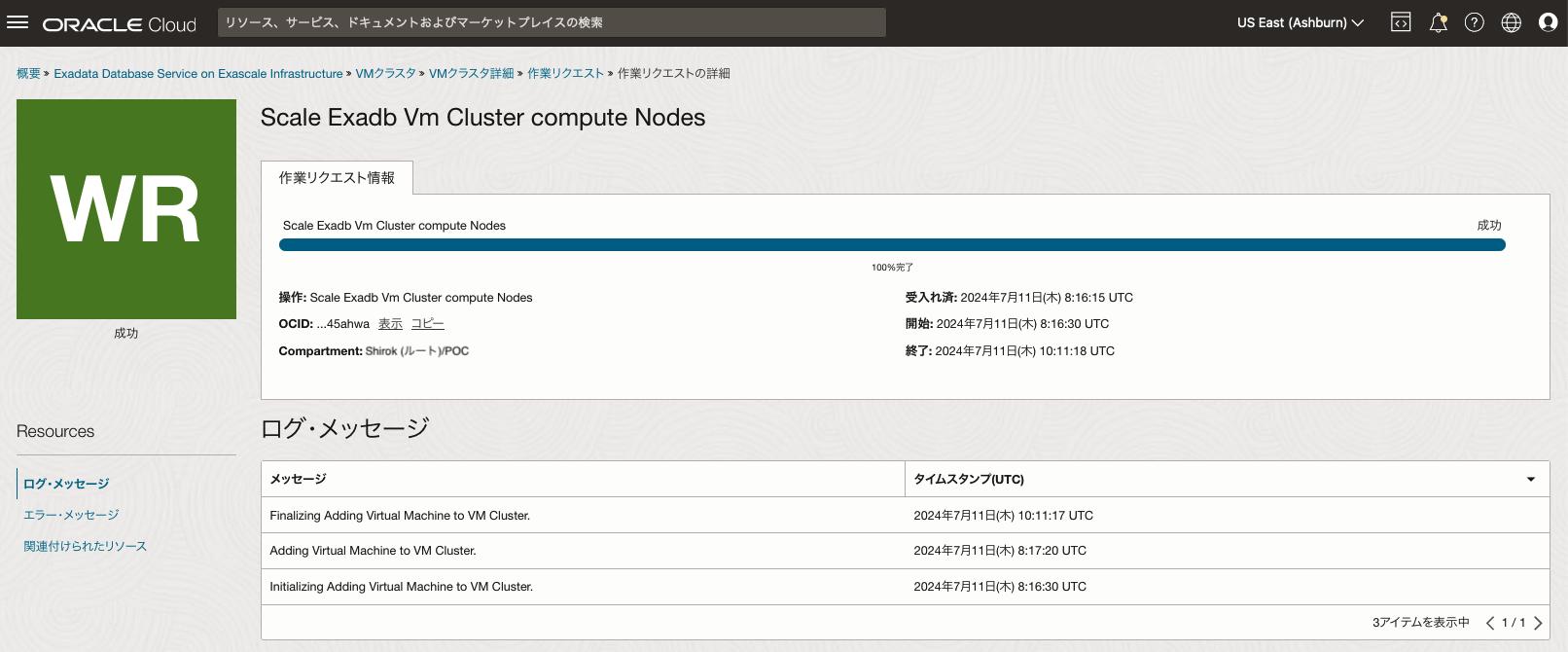Click the 8:16:30 UTC cell in the log table
This screenshot has width=1568, height=652.
[1000, 587]
